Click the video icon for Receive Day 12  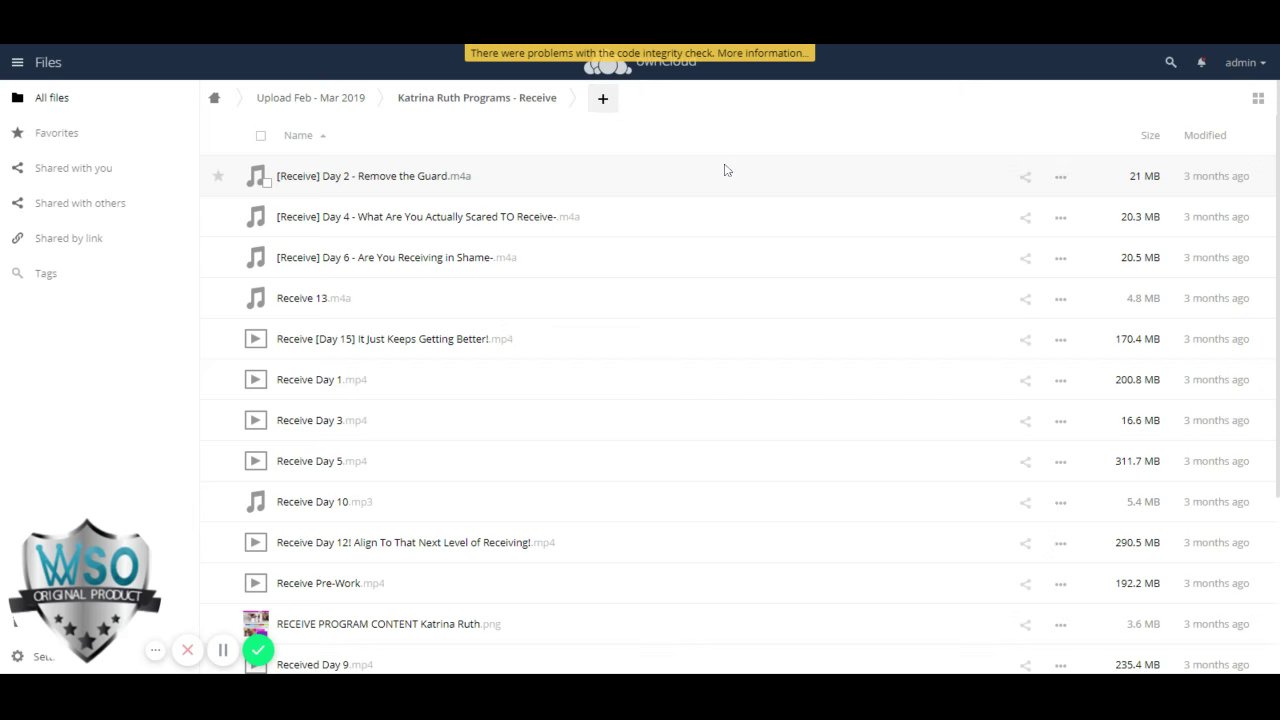pos(256,542)
